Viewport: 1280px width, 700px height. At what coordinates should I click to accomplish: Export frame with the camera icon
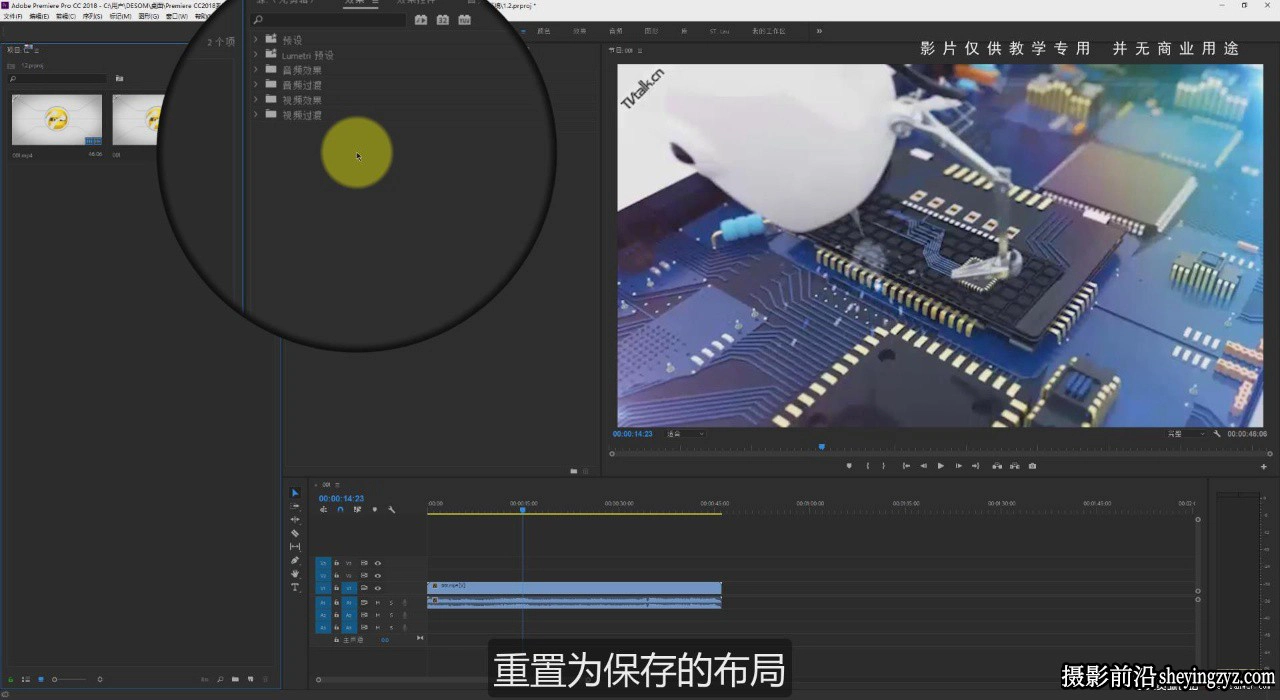click(1032, 466)
